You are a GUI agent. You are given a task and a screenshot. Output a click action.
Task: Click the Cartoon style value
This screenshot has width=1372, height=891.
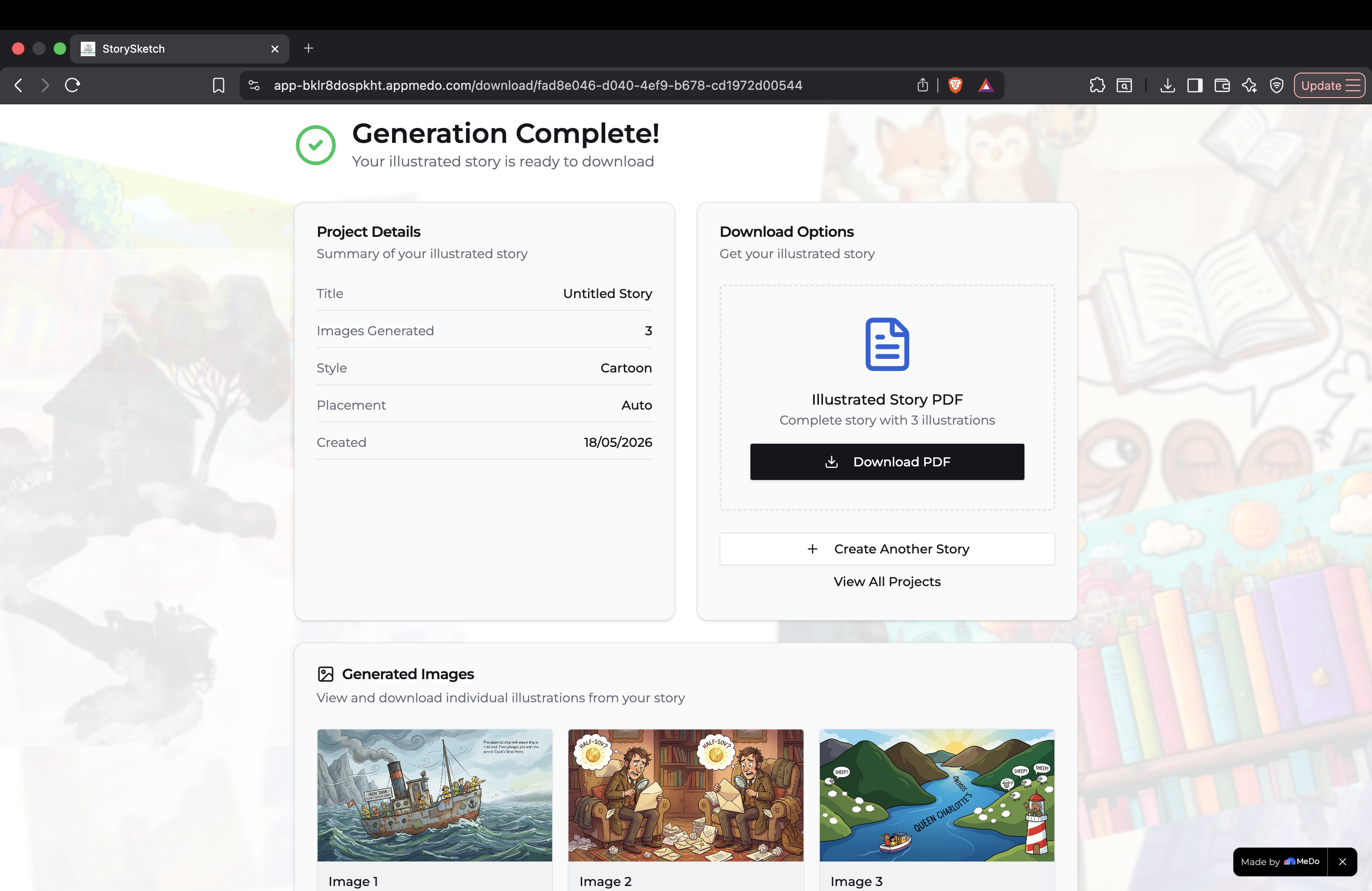[626, 368]
